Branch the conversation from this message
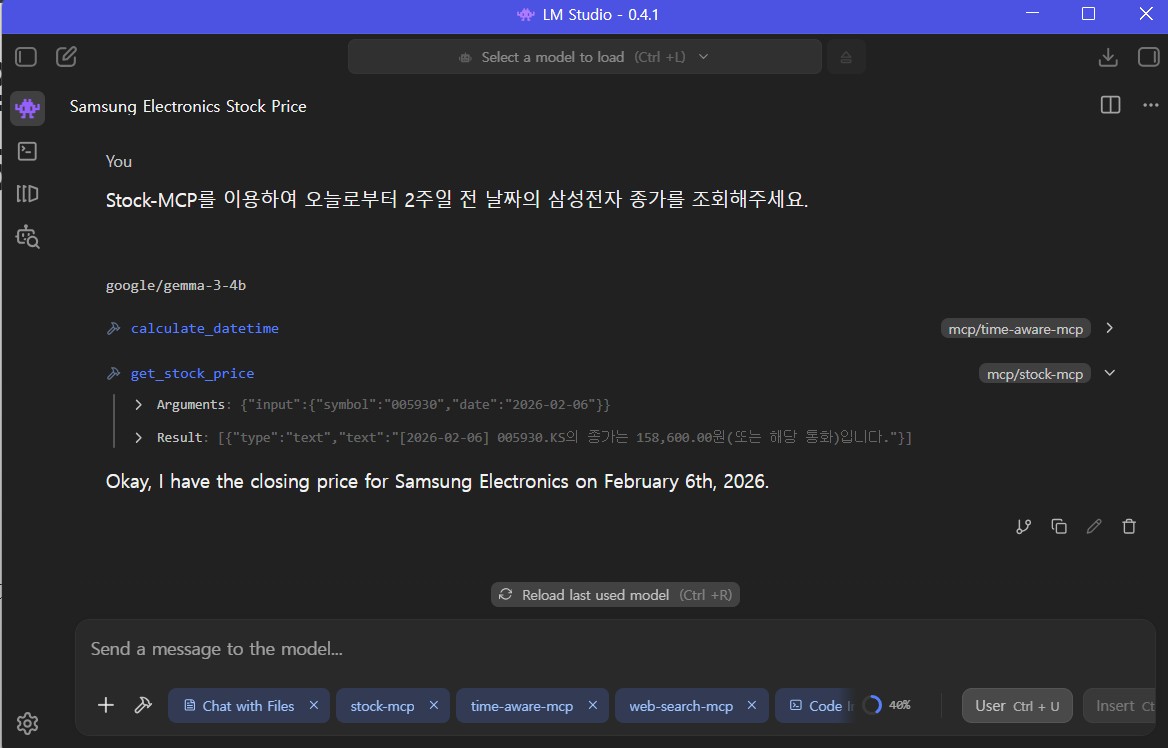This screenshot has width=1168, height=748. coord(1023,527)
